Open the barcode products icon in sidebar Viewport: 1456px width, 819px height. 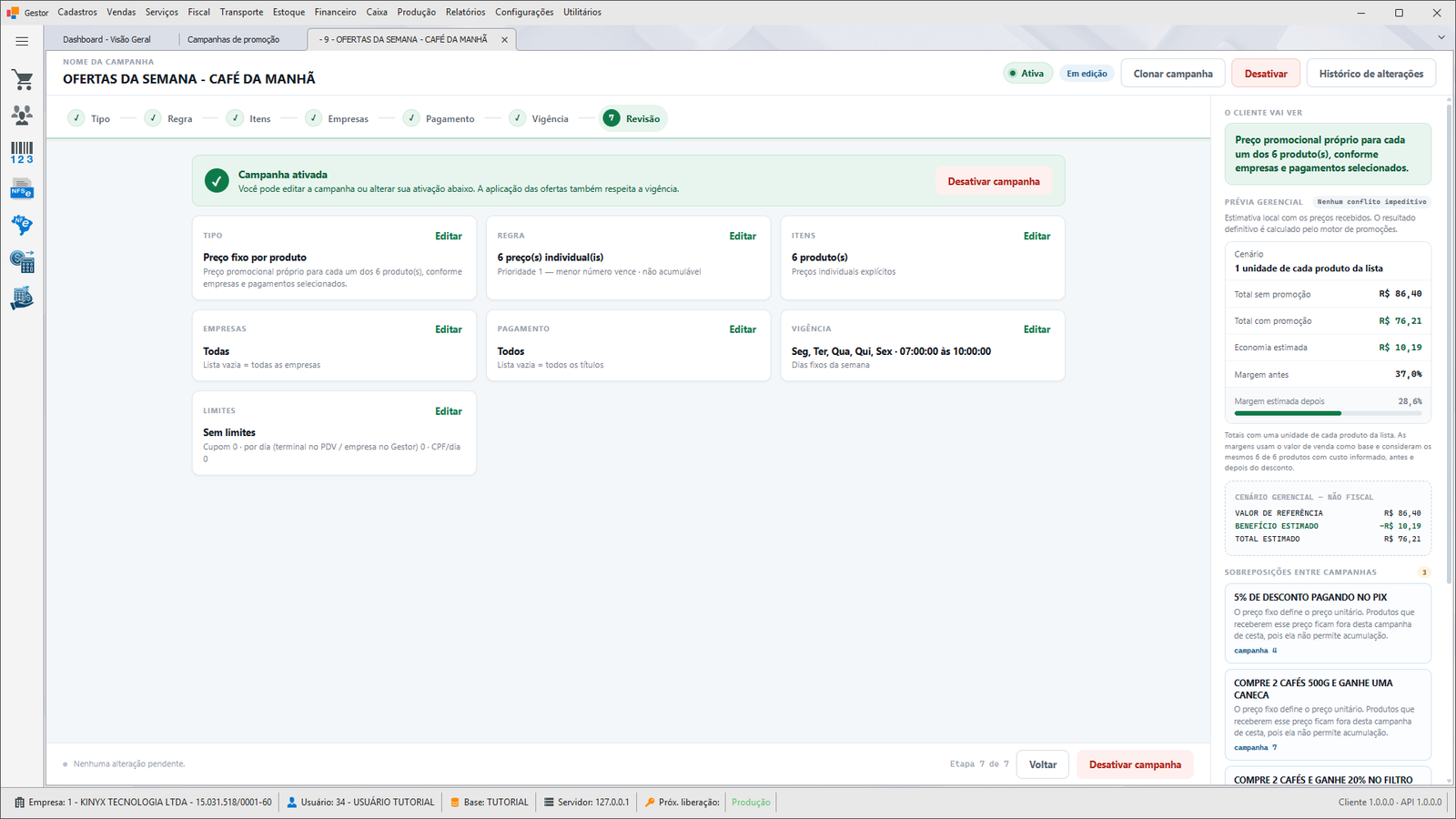pyautogui.click(x=22, y=153)
